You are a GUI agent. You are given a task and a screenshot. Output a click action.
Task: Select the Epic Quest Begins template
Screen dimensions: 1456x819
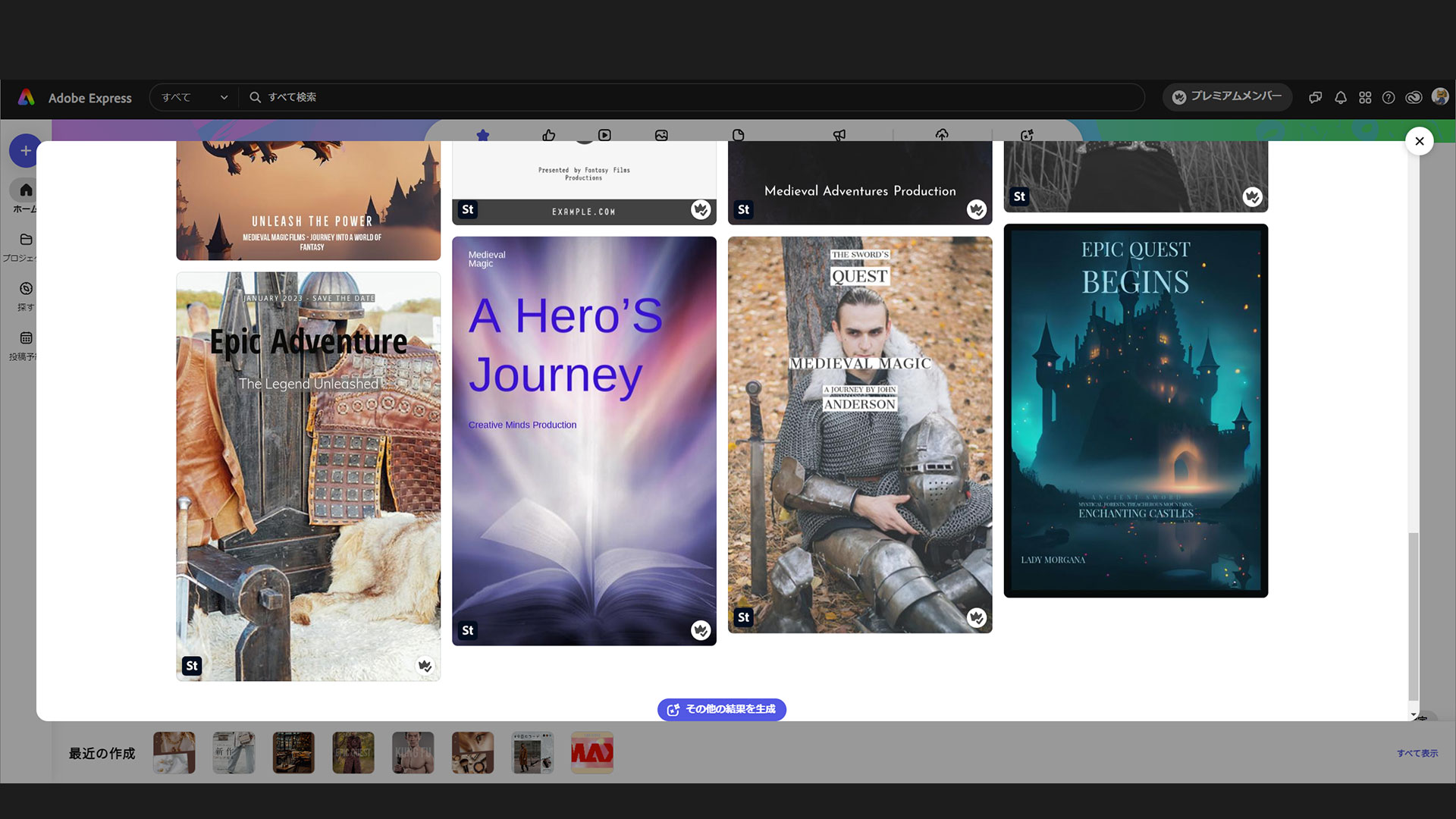[1135, 410]
